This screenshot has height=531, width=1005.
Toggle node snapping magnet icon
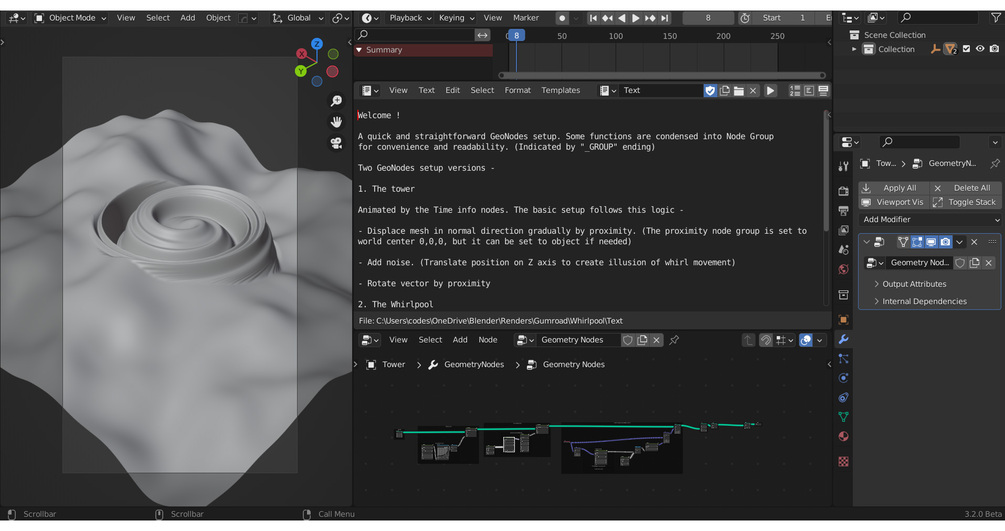[765, 340]
